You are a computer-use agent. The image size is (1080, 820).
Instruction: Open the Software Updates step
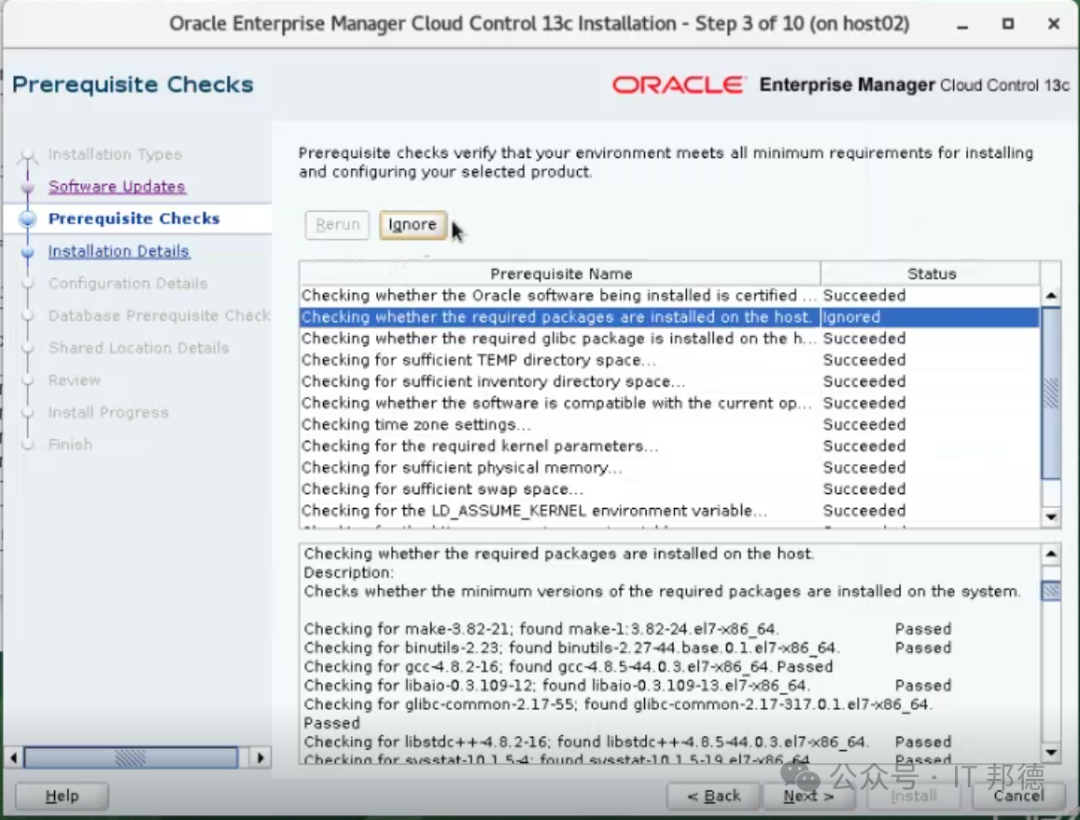pos(116,187)
